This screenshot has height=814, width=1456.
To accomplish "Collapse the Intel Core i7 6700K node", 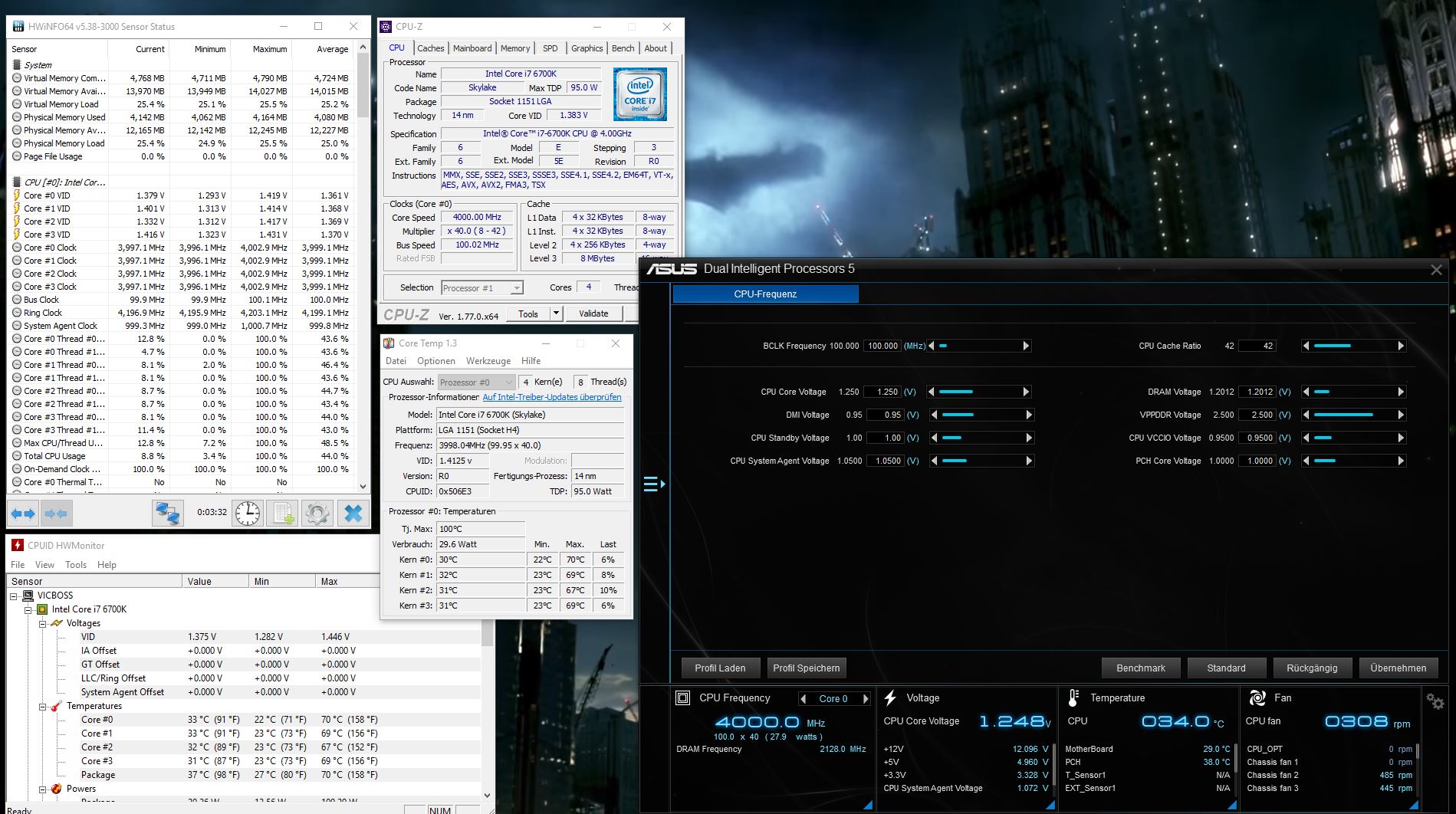I will click(x=28, y=609).
